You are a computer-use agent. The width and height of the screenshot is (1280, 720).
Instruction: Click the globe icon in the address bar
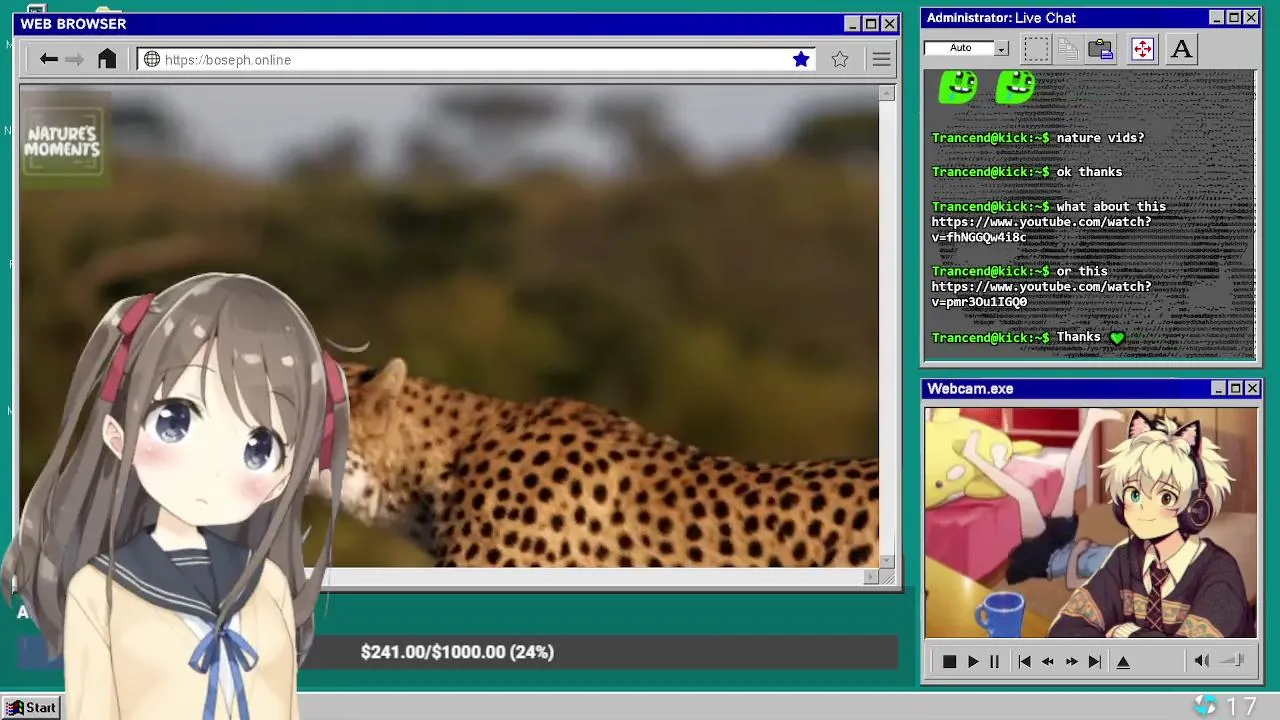coord(152,59)
